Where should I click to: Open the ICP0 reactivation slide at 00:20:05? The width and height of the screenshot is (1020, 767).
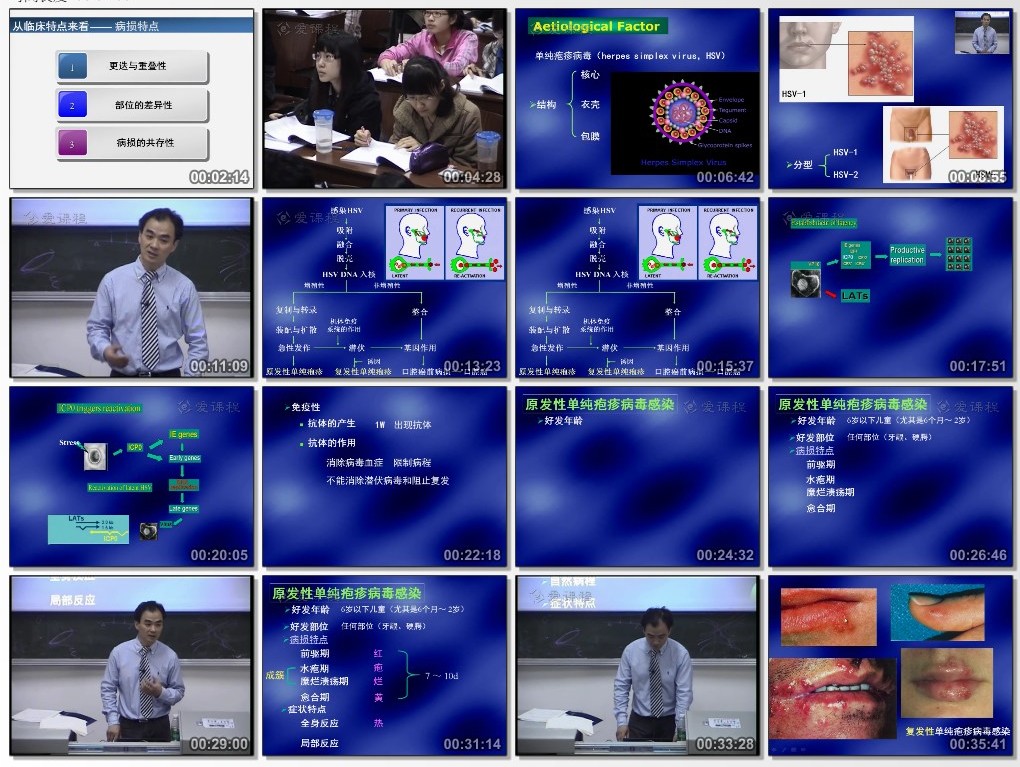coord(131,476)
